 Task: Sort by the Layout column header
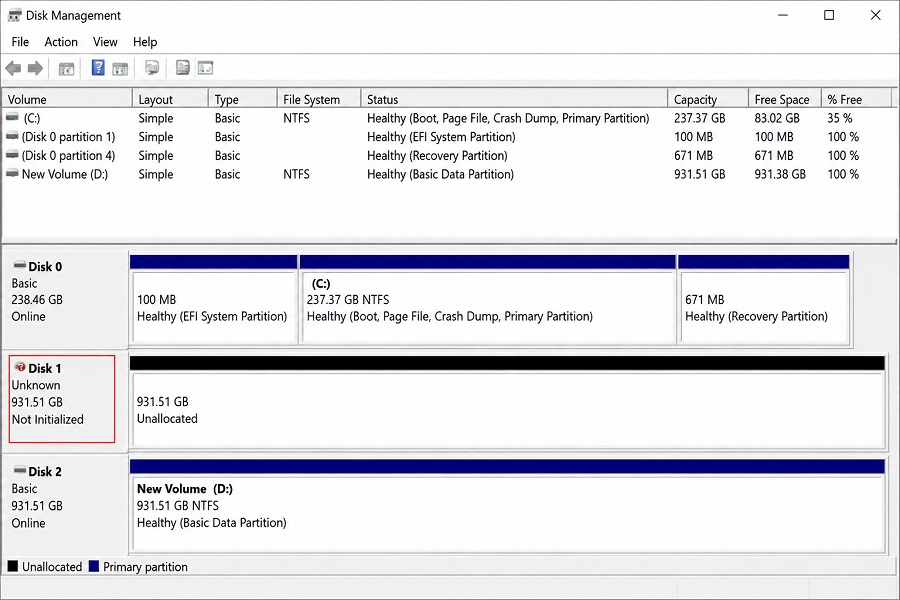point(170,99)
